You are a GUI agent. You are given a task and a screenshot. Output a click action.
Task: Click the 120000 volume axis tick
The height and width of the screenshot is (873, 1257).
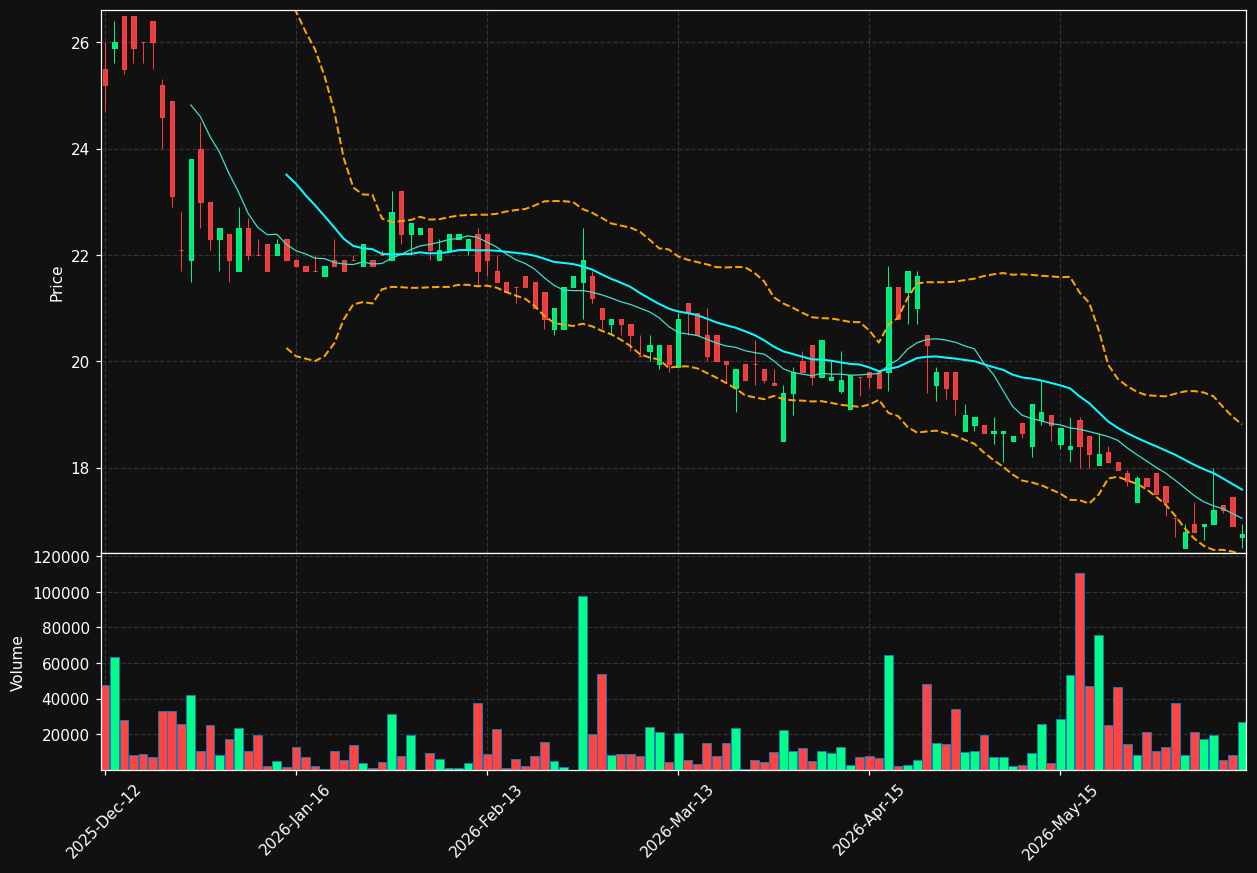coord(62,557)
